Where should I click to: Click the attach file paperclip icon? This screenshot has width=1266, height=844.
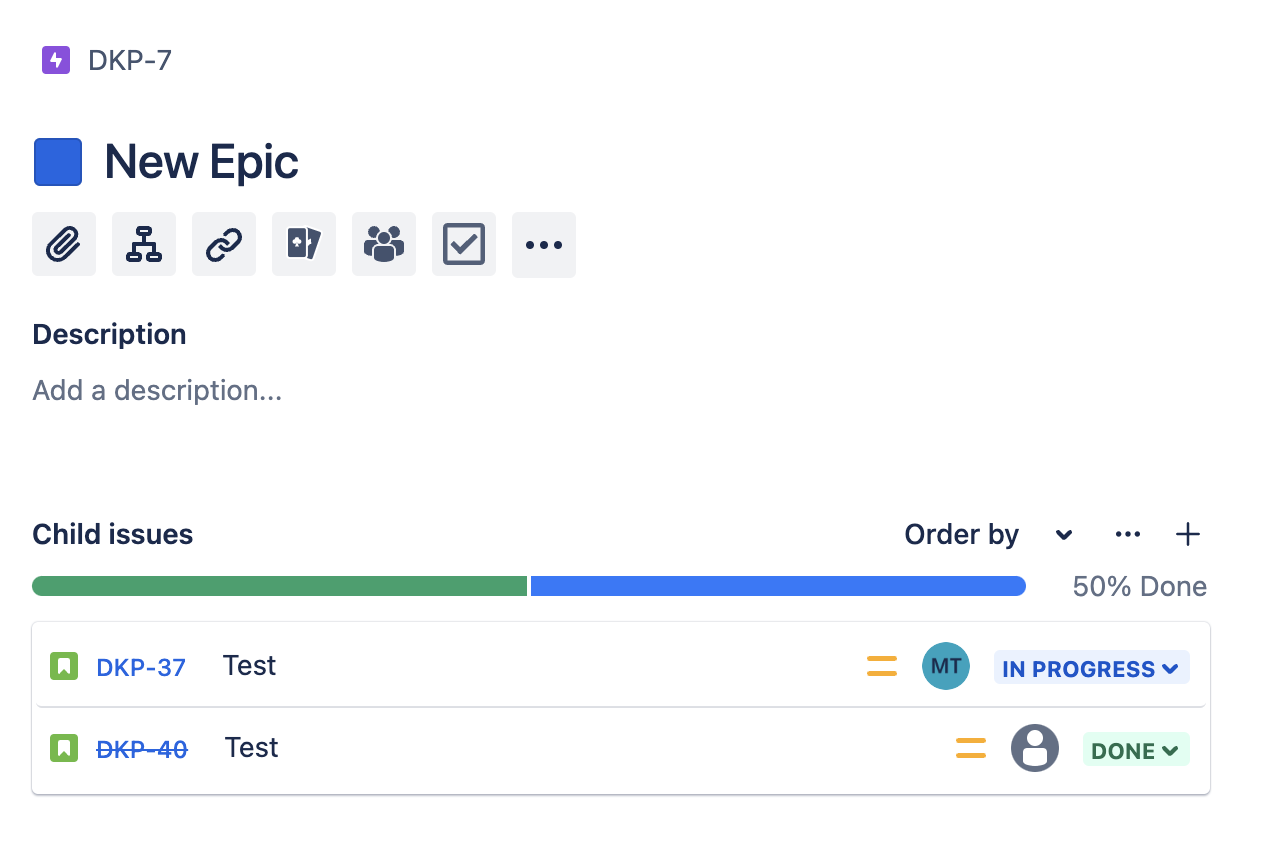click(63, 244)
